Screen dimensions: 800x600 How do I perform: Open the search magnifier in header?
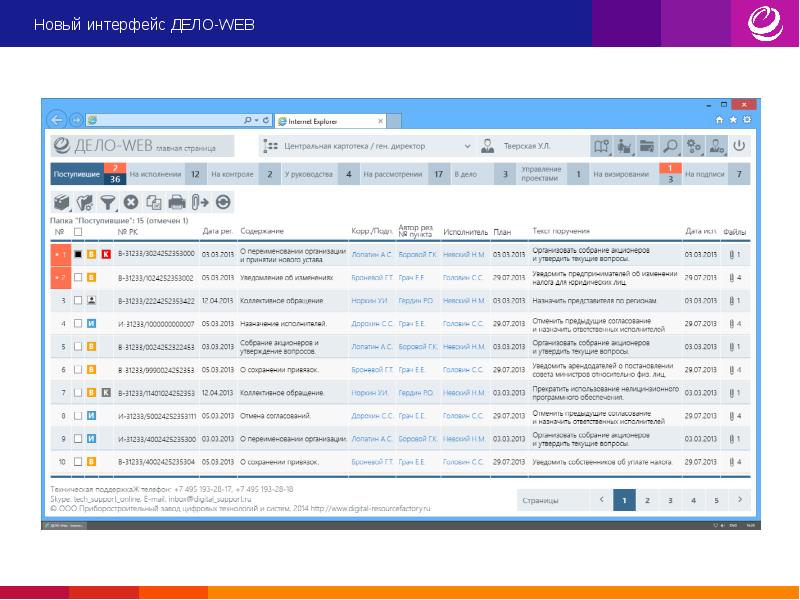[x=669, y=146]
